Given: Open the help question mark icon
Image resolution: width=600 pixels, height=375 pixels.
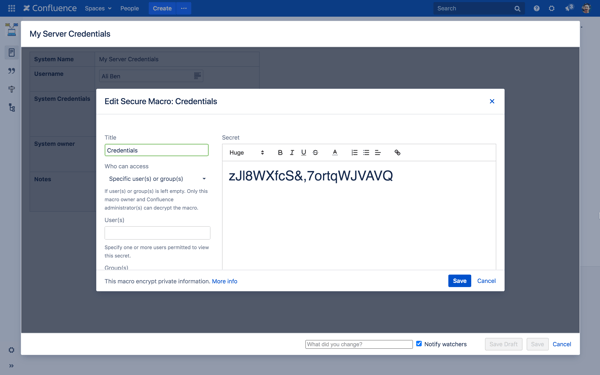Looking at the screenshot, I should 536,8.
